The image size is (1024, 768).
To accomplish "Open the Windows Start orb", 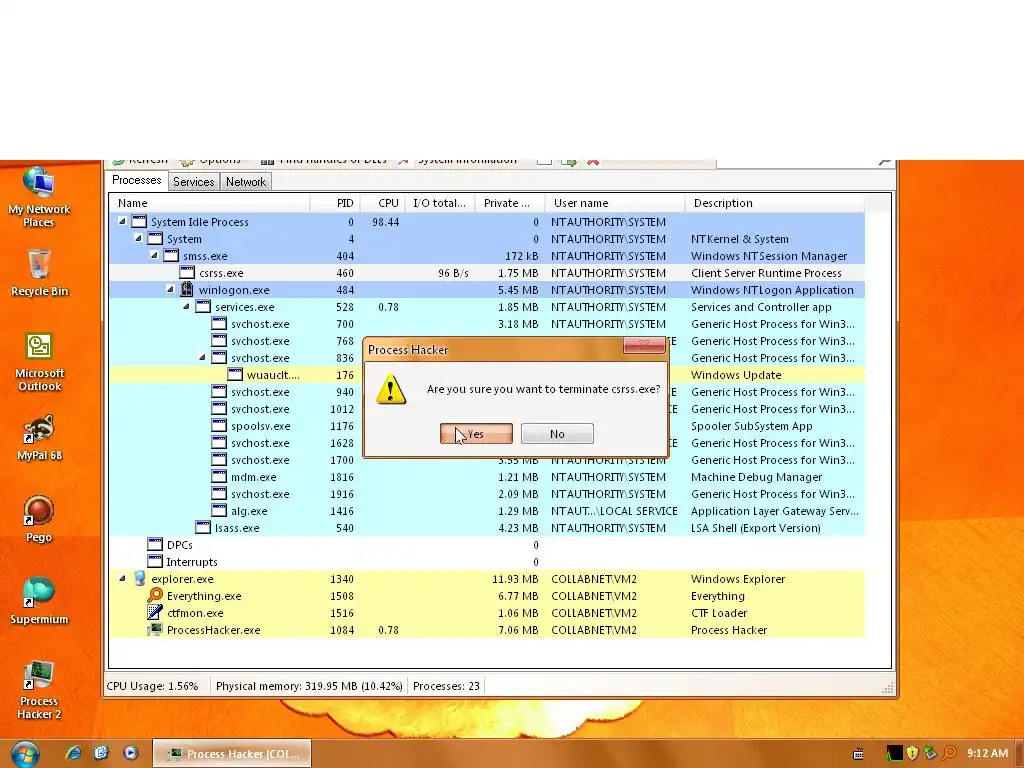I will pos(25,754).
